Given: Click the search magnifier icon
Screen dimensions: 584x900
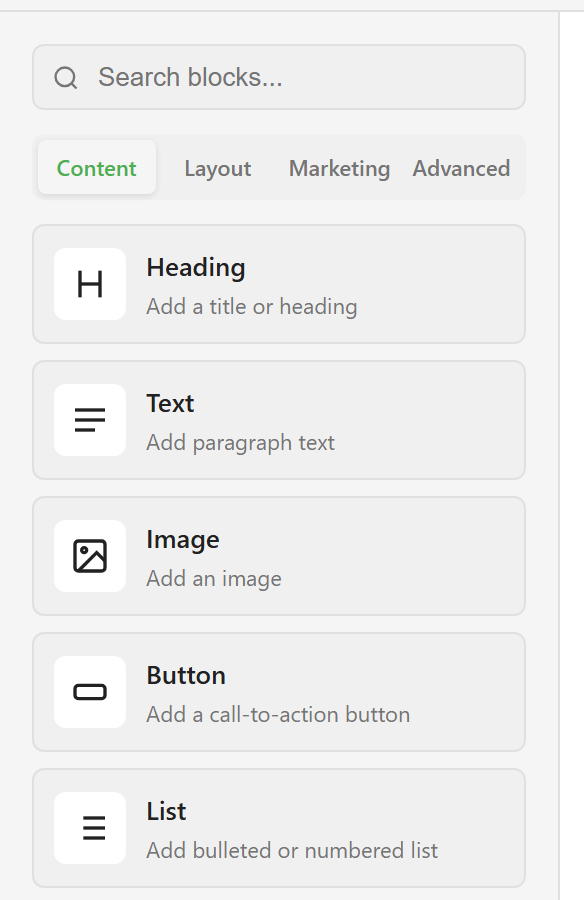Looking at the screenshot, I should pyautogui.click(x=65, y=77).
